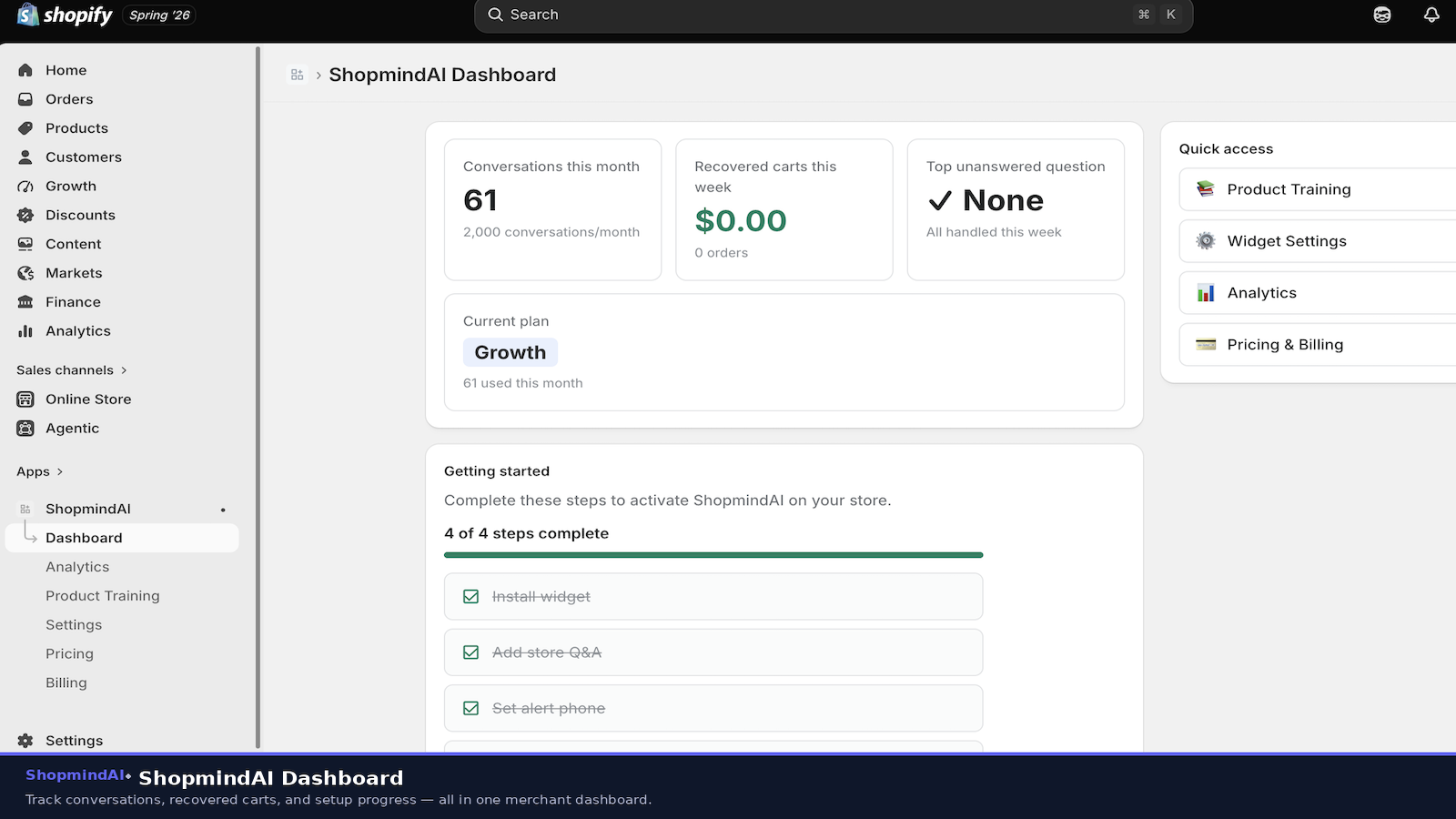Click the ShopmindAI link in bottom banner
The width and height of the screenshot is (1456, 819).
76,775
